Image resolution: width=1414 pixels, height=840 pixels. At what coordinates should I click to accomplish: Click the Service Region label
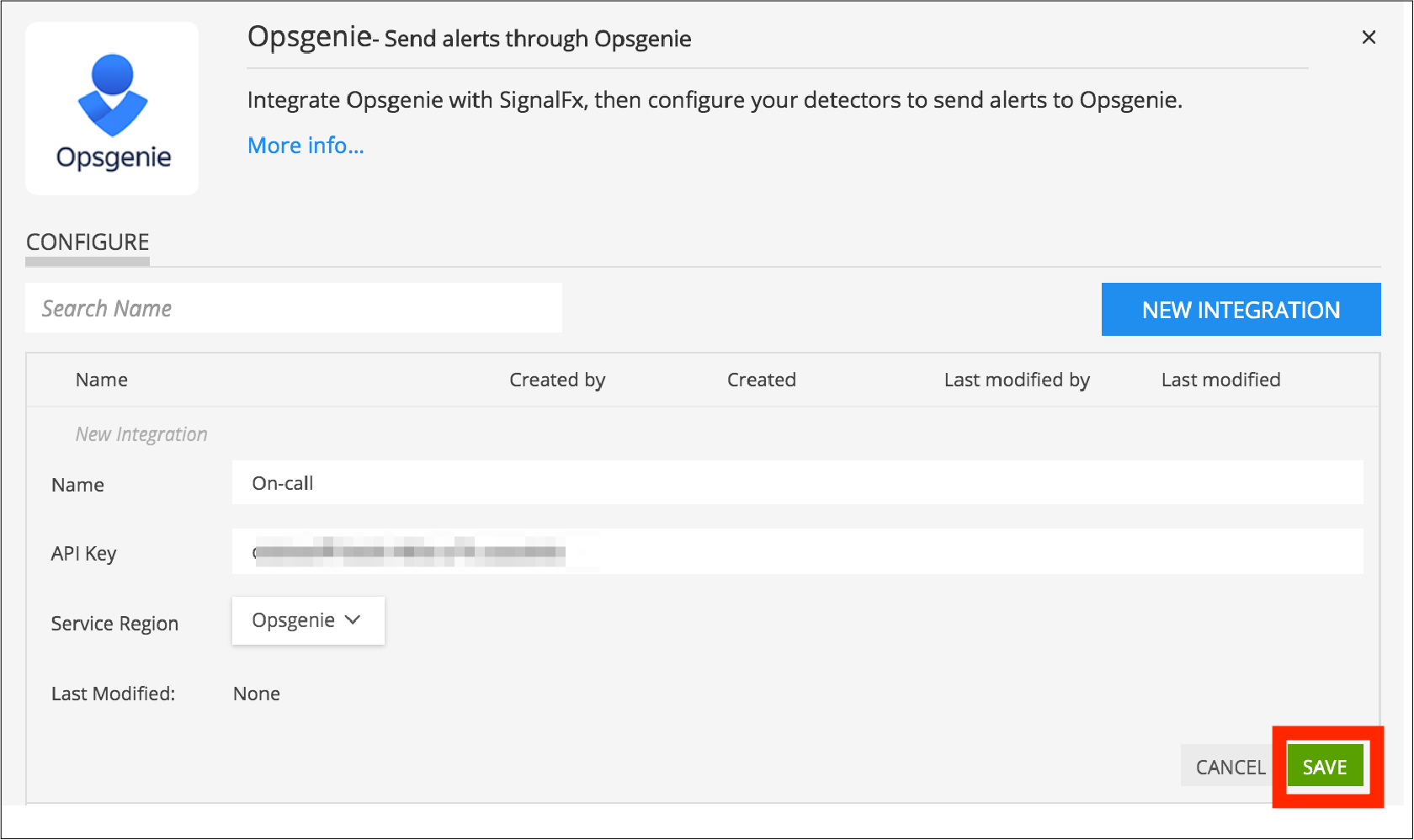click(114, 624)
